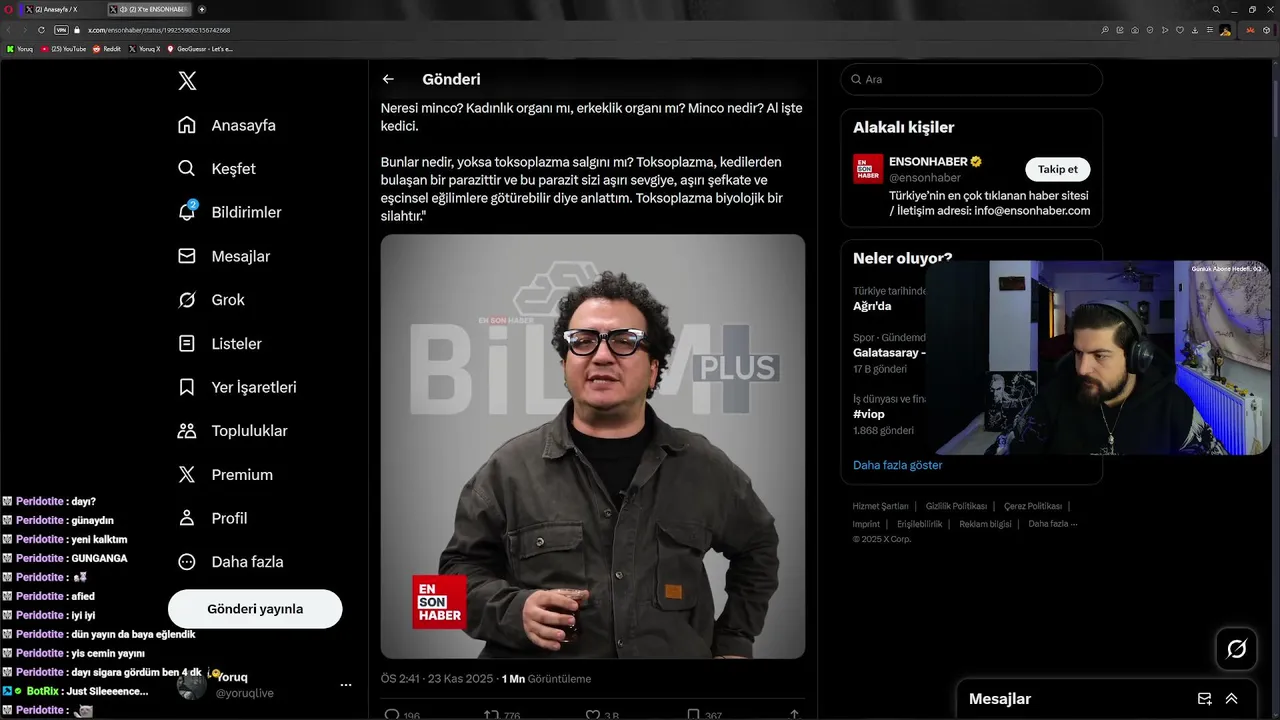Click Daha fazla göster link
This screenshot has width=1280, height=720.
click(x=897, y=465)
